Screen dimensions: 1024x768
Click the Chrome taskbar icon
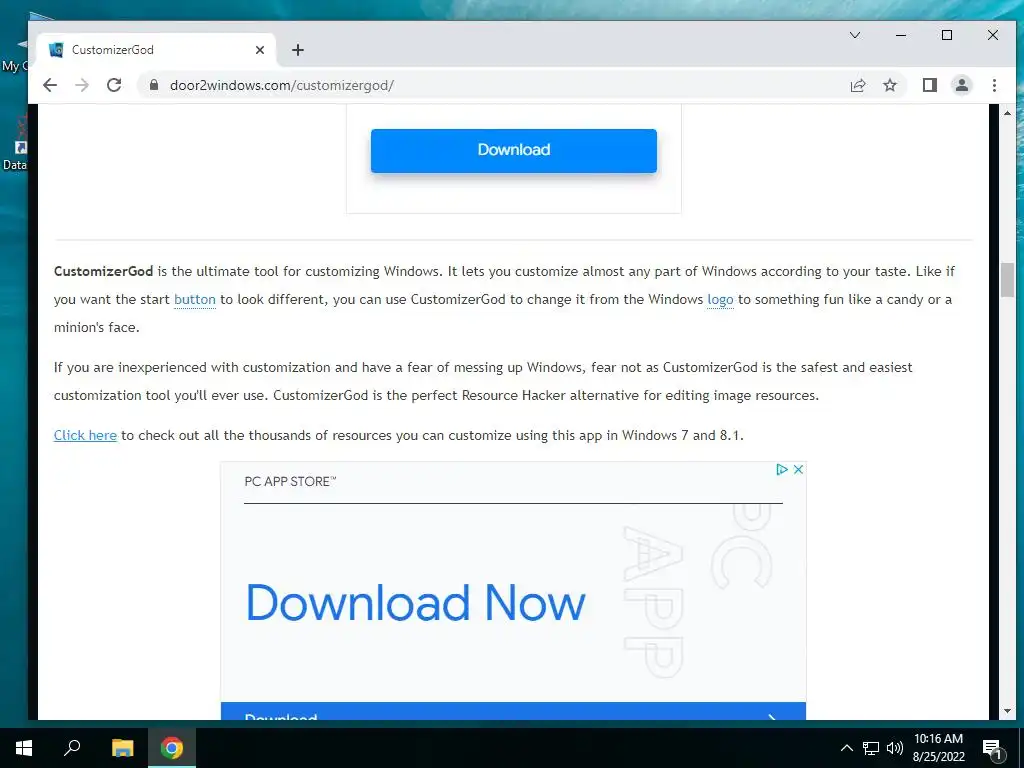coord(172,748)
